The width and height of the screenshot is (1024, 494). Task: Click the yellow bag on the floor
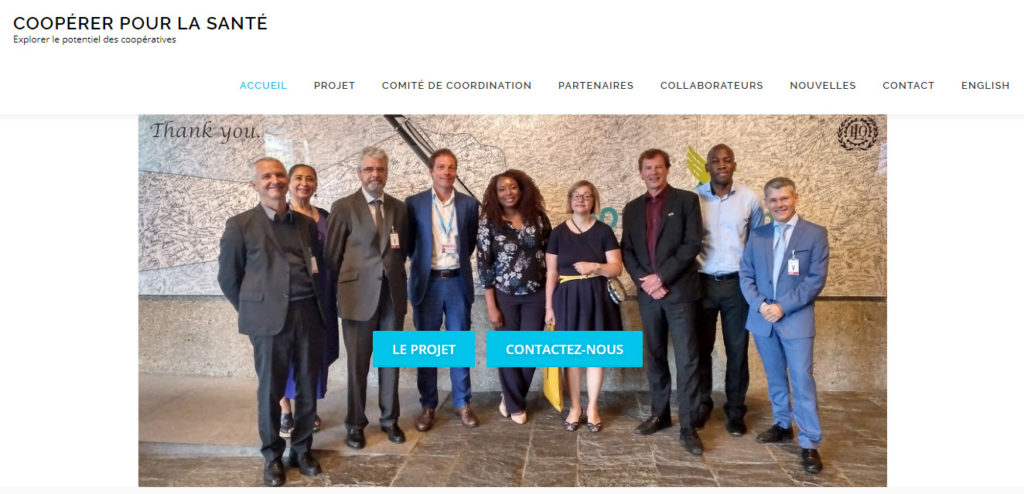pyautogui.click(x=552, y=386)
